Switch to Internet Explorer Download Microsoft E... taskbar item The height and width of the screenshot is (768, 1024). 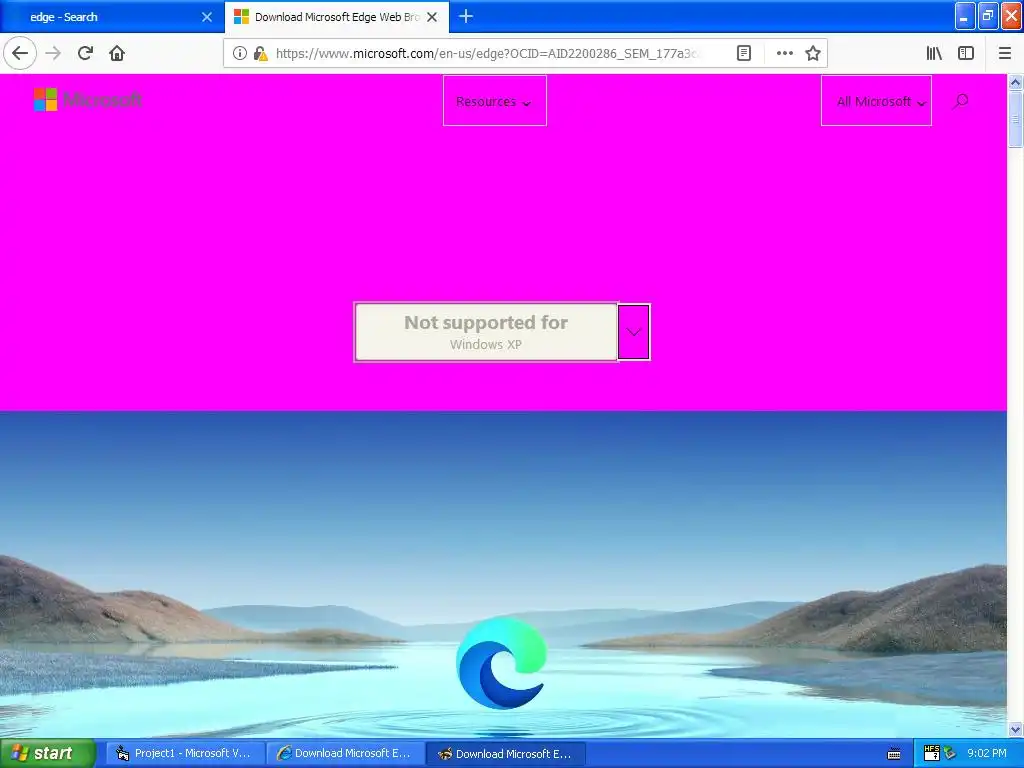[346, 754]
